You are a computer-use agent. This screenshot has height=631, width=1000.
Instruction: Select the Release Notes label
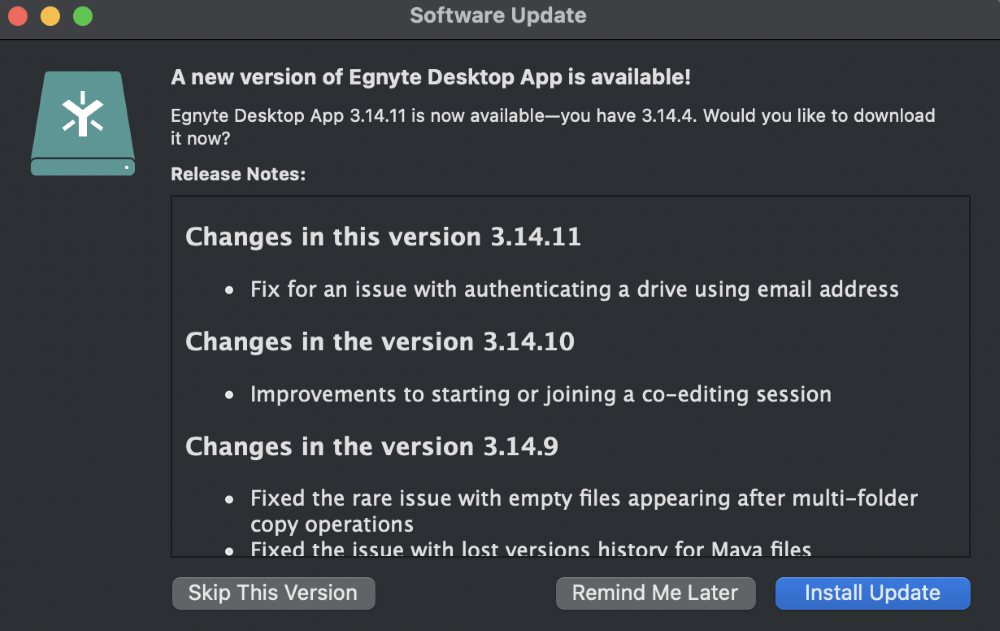coord(238,173)
